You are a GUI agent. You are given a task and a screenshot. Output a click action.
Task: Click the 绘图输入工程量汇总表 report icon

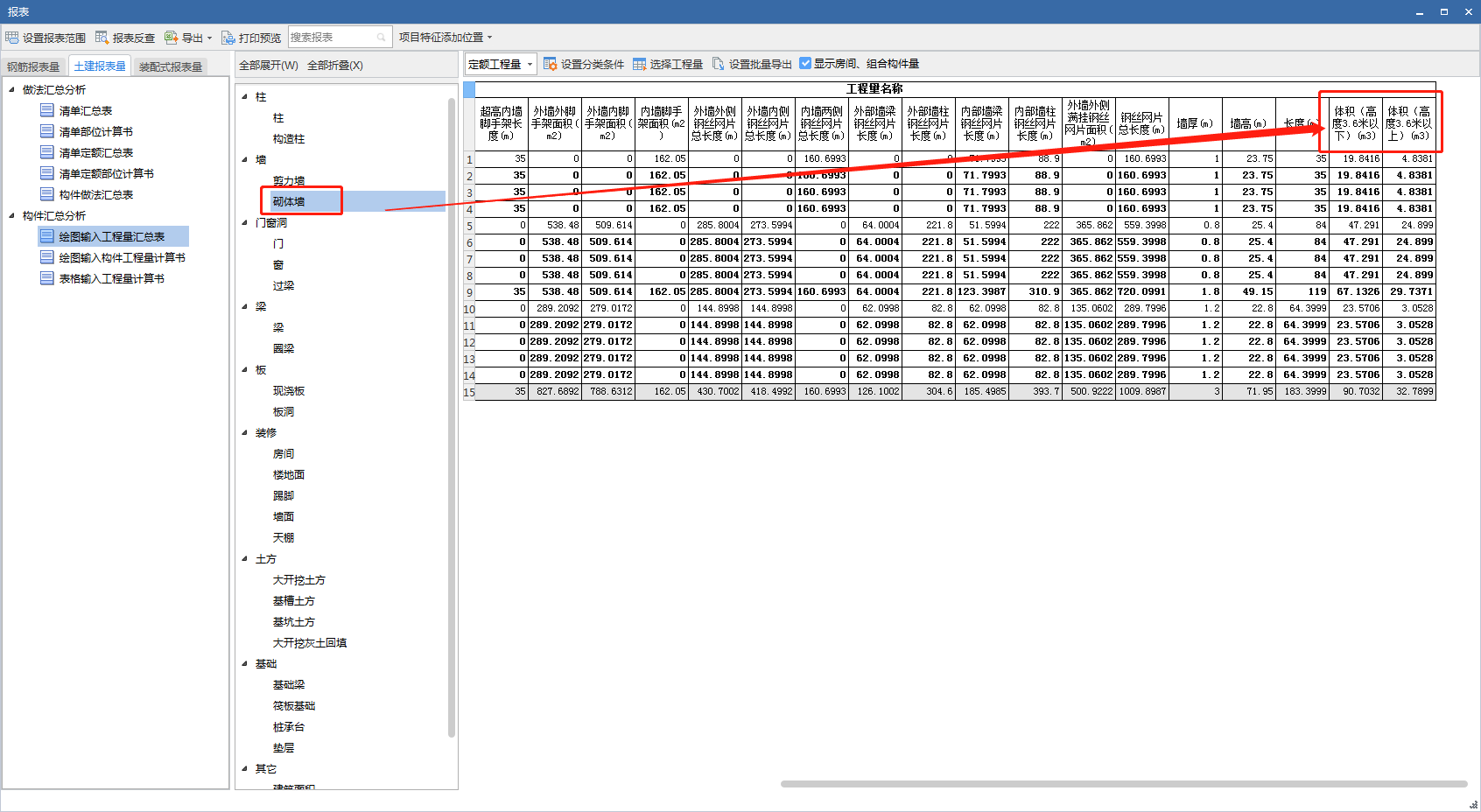coord(47,236)
